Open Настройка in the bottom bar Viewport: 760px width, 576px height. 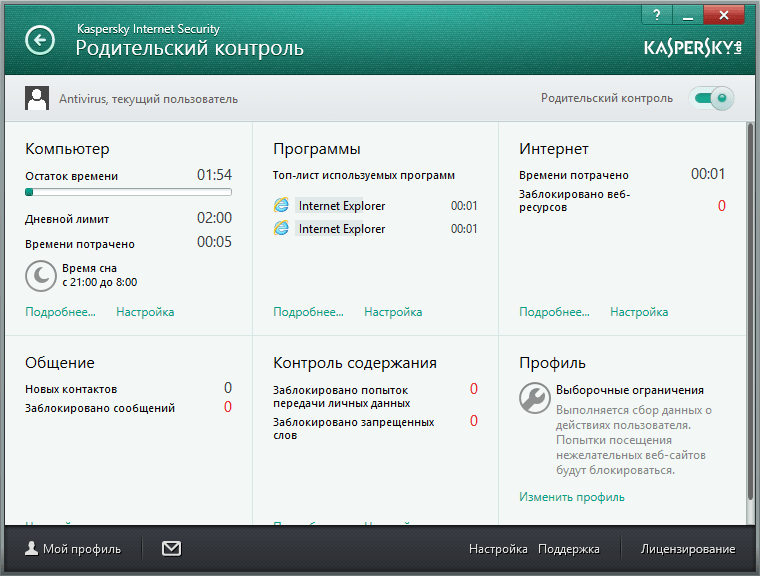[498, 549]
